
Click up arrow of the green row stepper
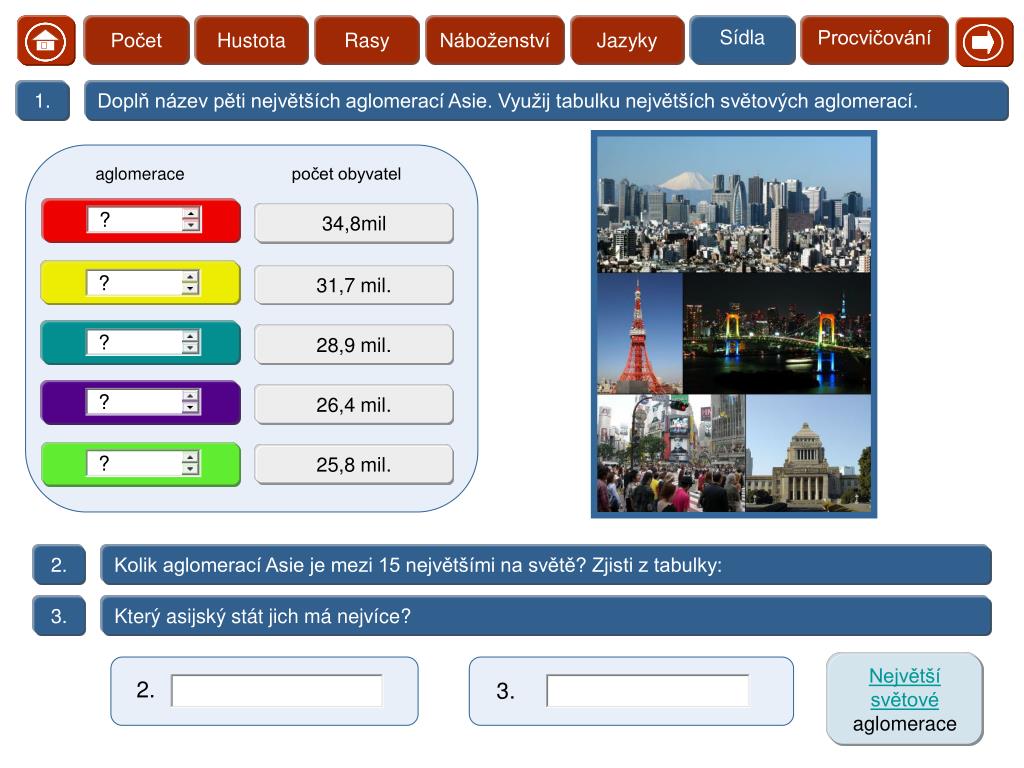pos(191,457)
